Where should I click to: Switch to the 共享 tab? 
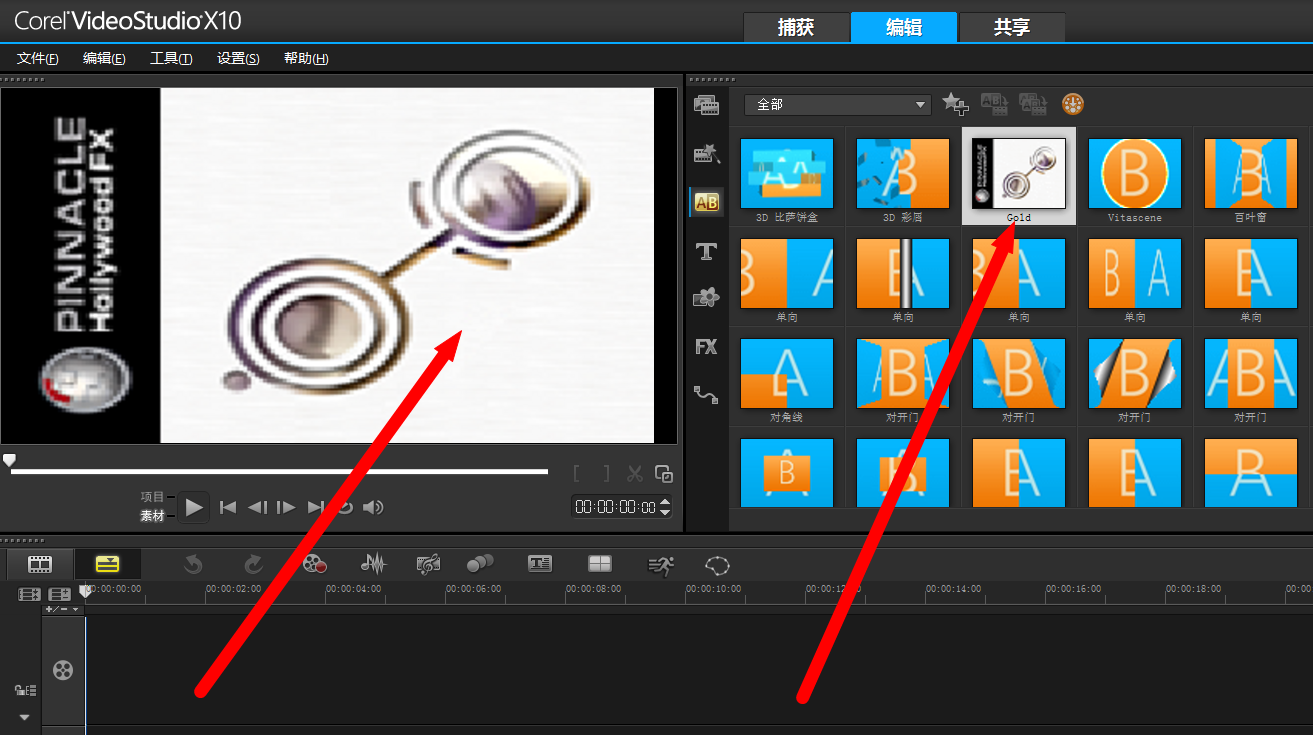(1012, 27)
